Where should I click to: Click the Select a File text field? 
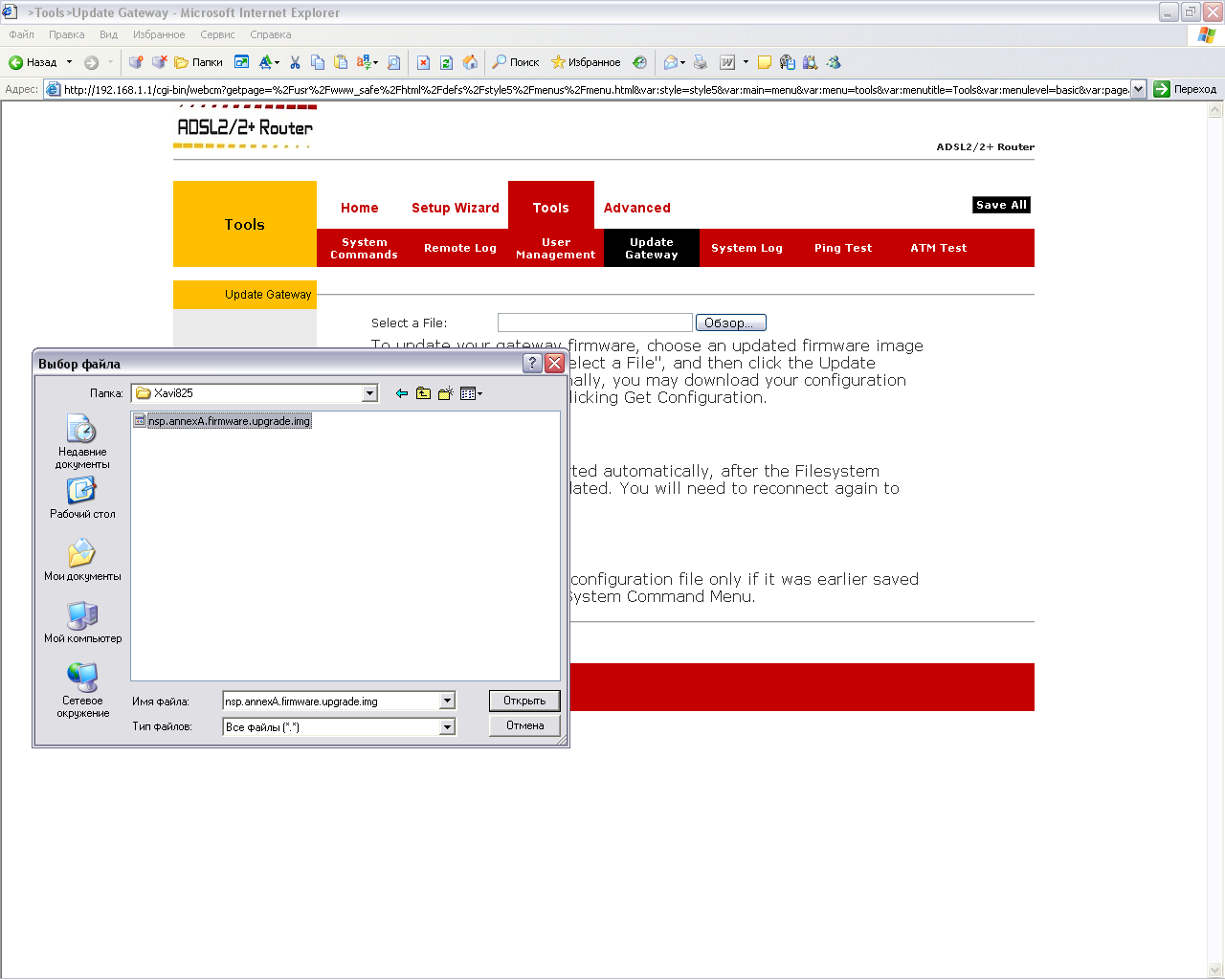click(595, 323)
